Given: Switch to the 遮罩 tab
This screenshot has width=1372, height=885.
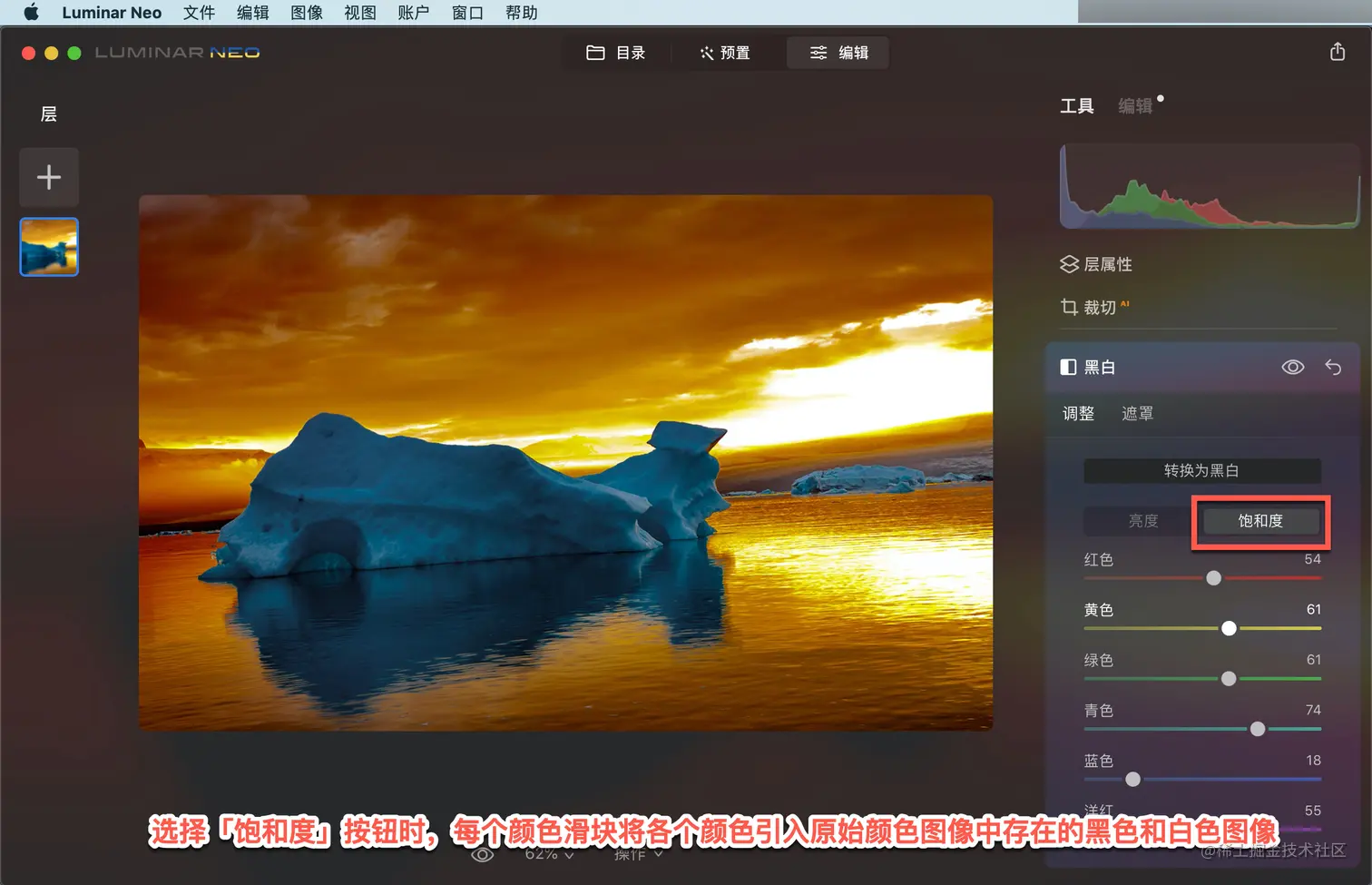Looking at the screenshot, I should click(x=1137, y=414).
